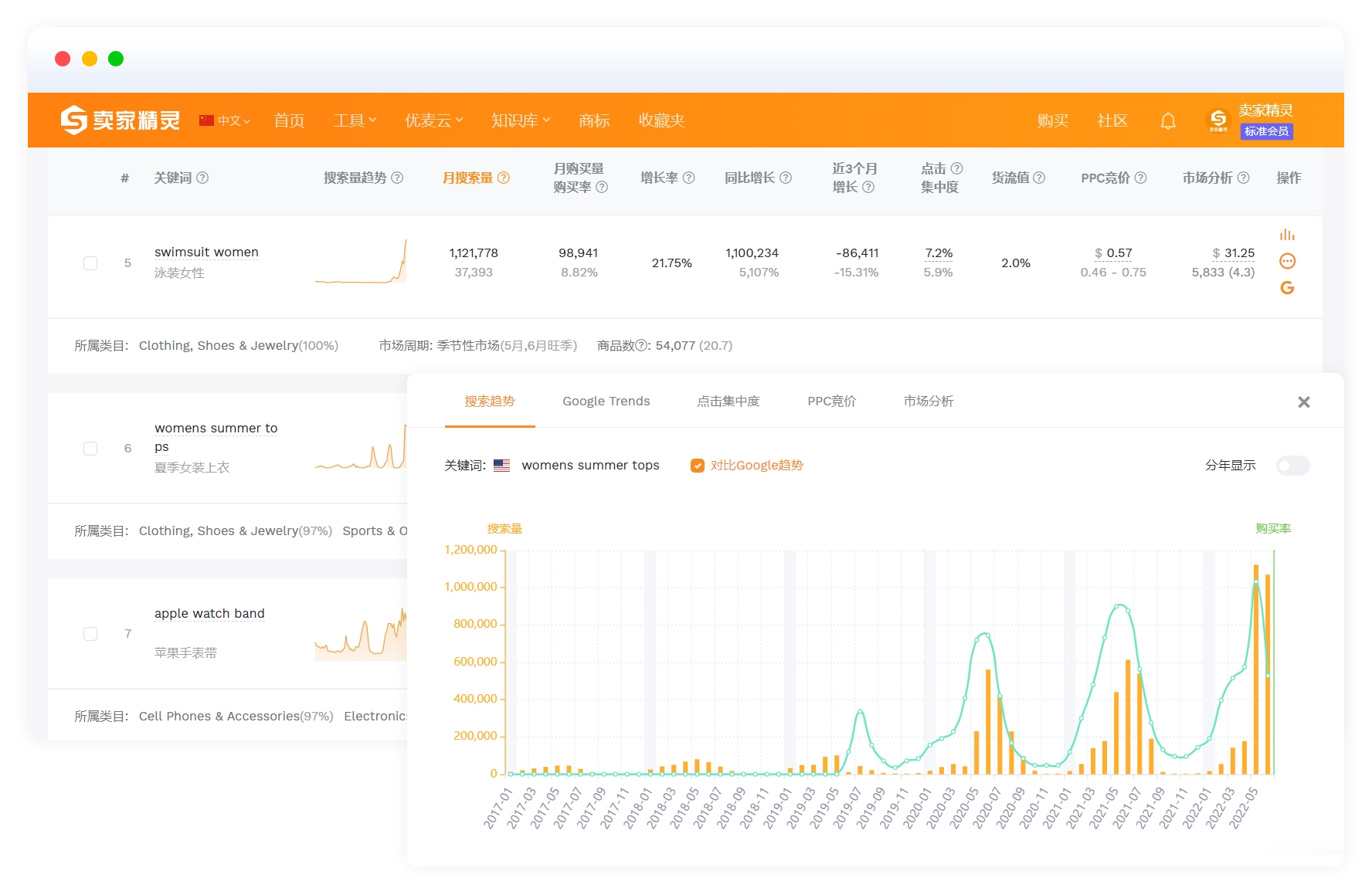Click the 2022-05 search volume bar
The height and width of the screenshot is (888, 1372).
click(1256, 669)
